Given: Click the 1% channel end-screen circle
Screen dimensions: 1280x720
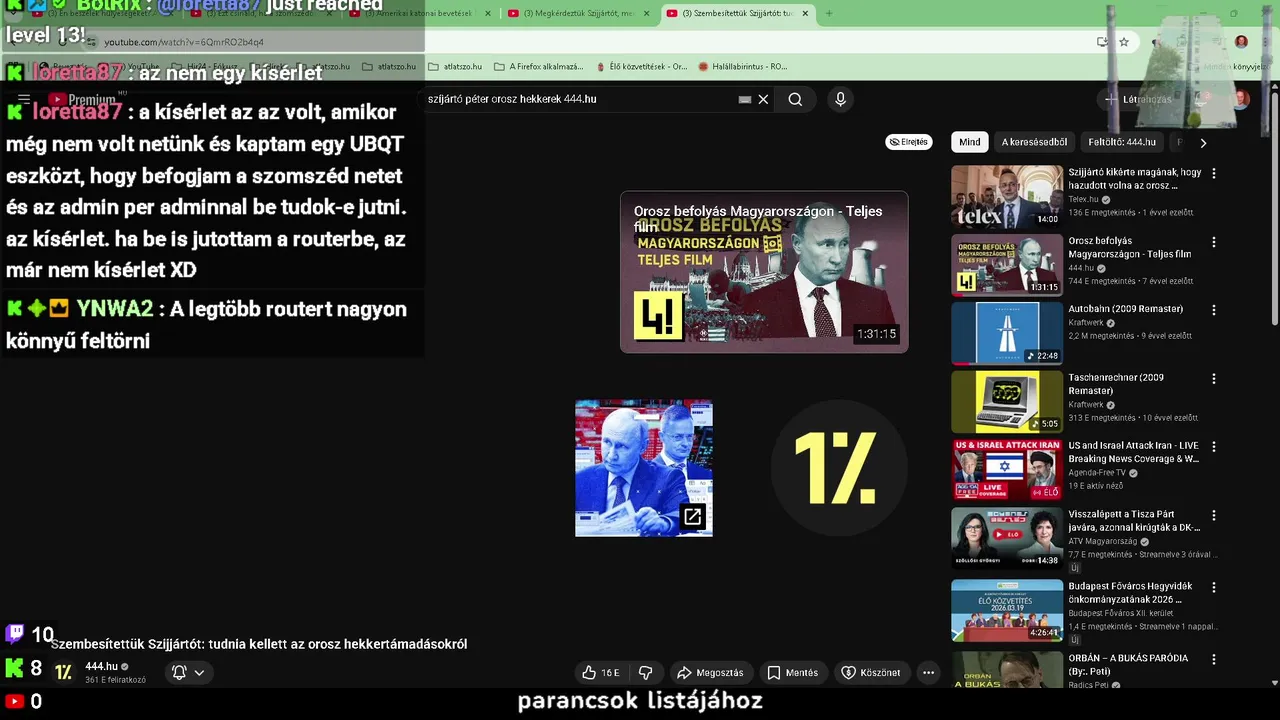Looking at the screenshot, I should pos(839,468).
